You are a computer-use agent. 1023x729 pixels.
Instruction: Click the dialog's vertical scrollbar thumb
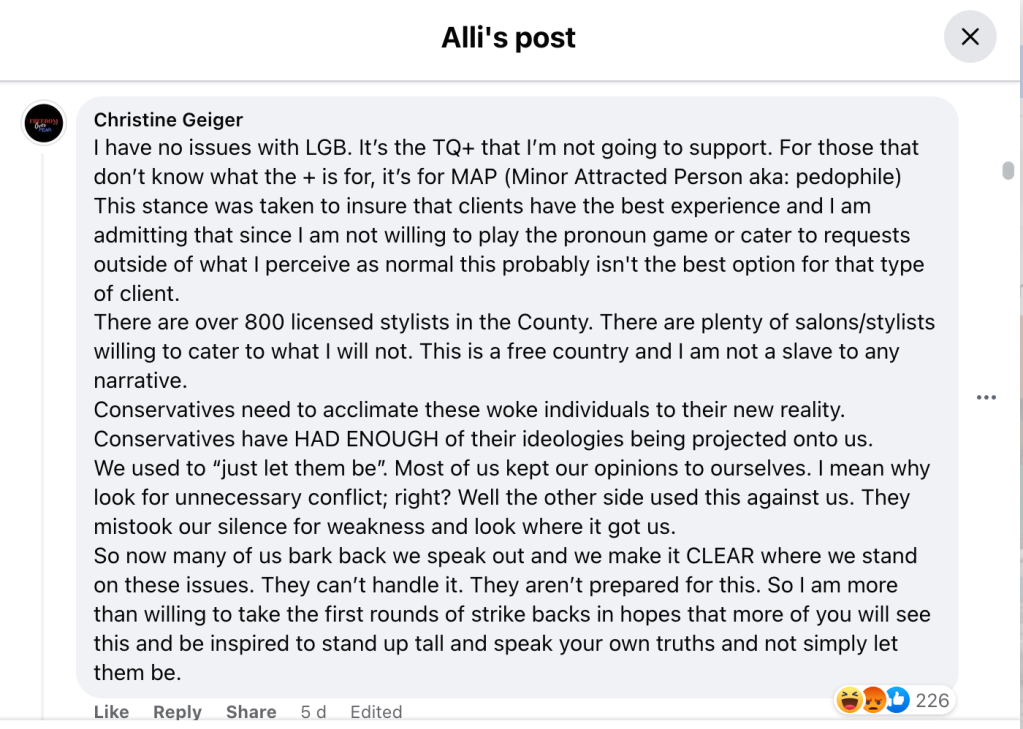pos(1008,171)
